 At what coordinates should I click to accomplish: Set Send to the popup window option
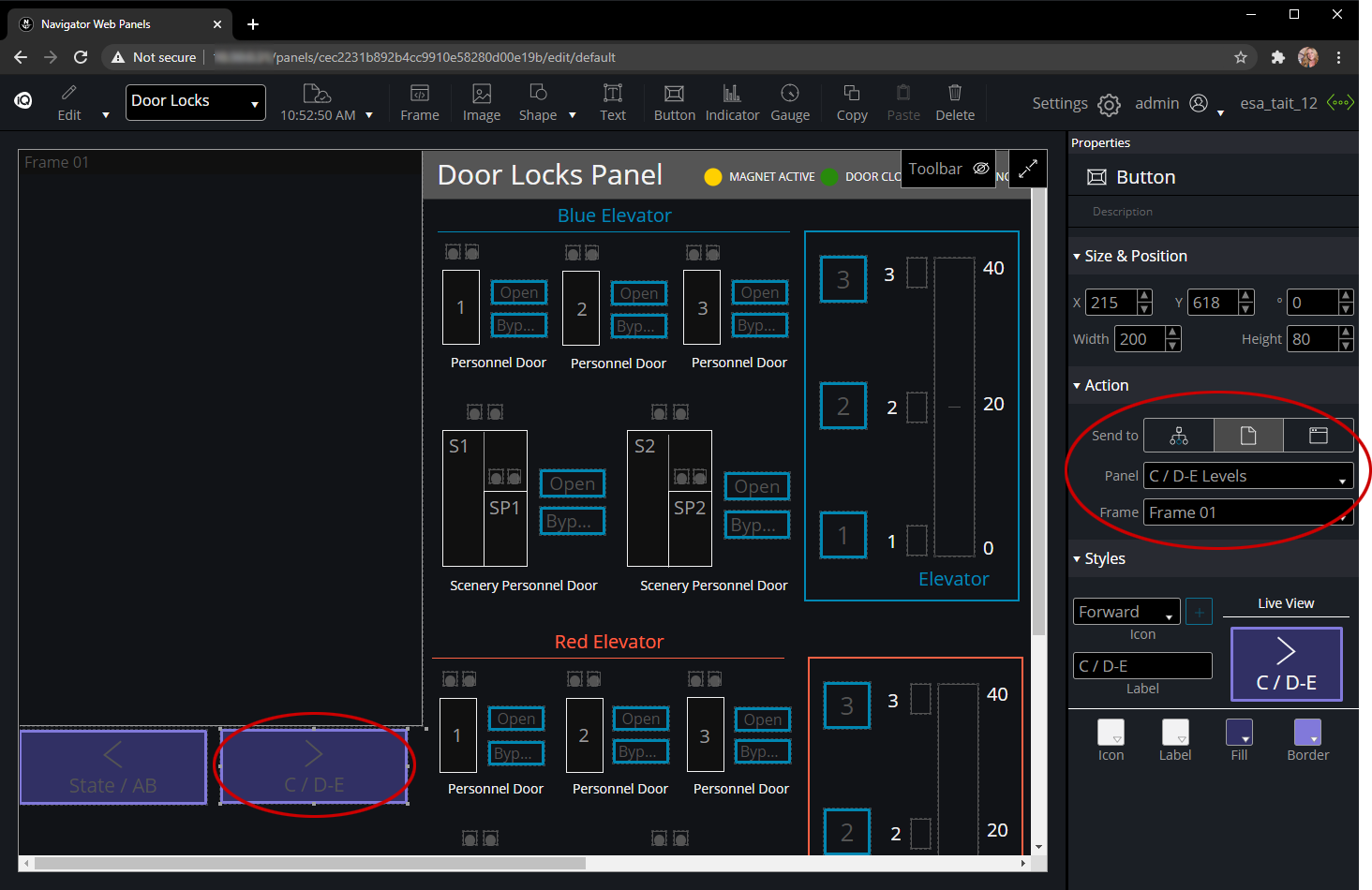1319,436
